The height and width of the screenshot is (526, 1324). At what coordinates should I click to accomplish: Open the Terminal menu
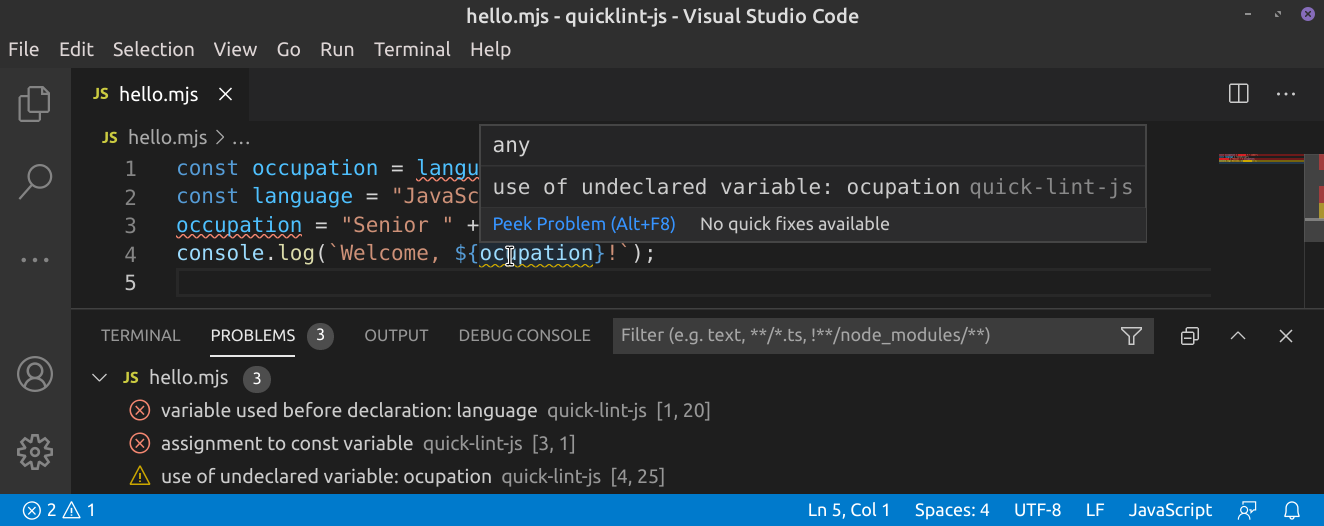pyautogui.click(x=412, y=49)
